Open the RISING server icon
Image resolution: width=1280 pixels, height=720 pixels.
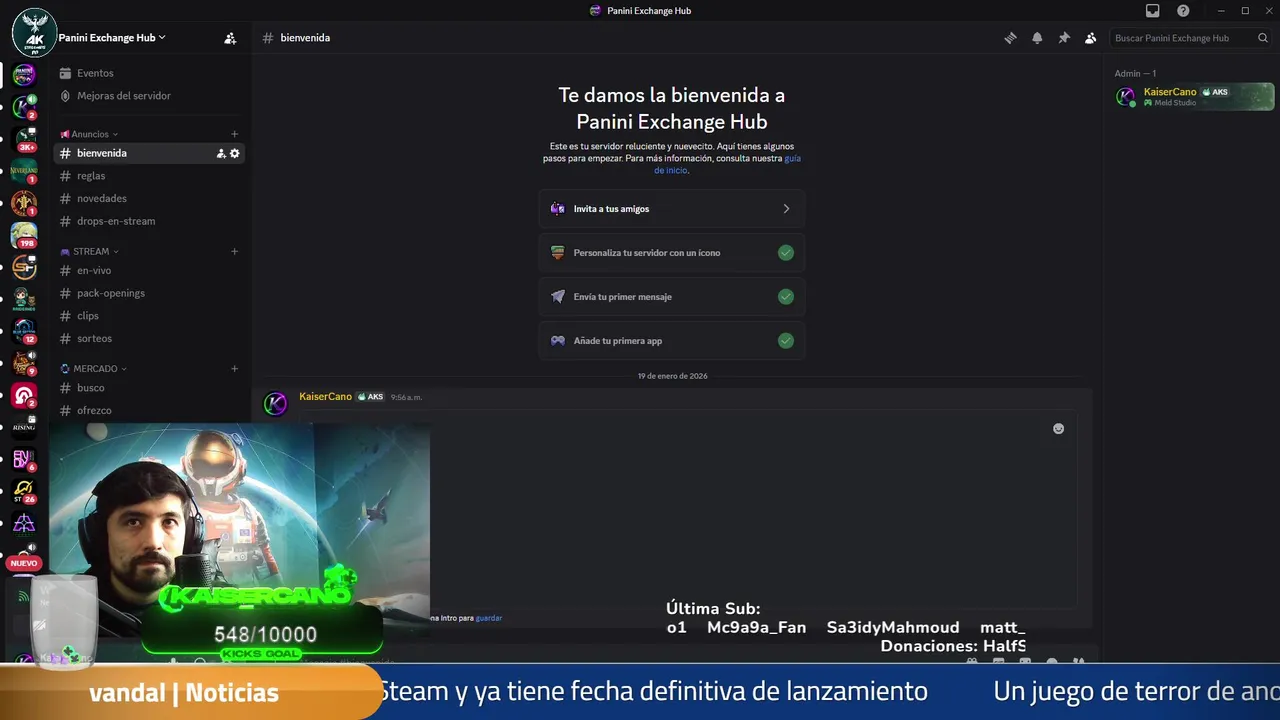point(24,427)
